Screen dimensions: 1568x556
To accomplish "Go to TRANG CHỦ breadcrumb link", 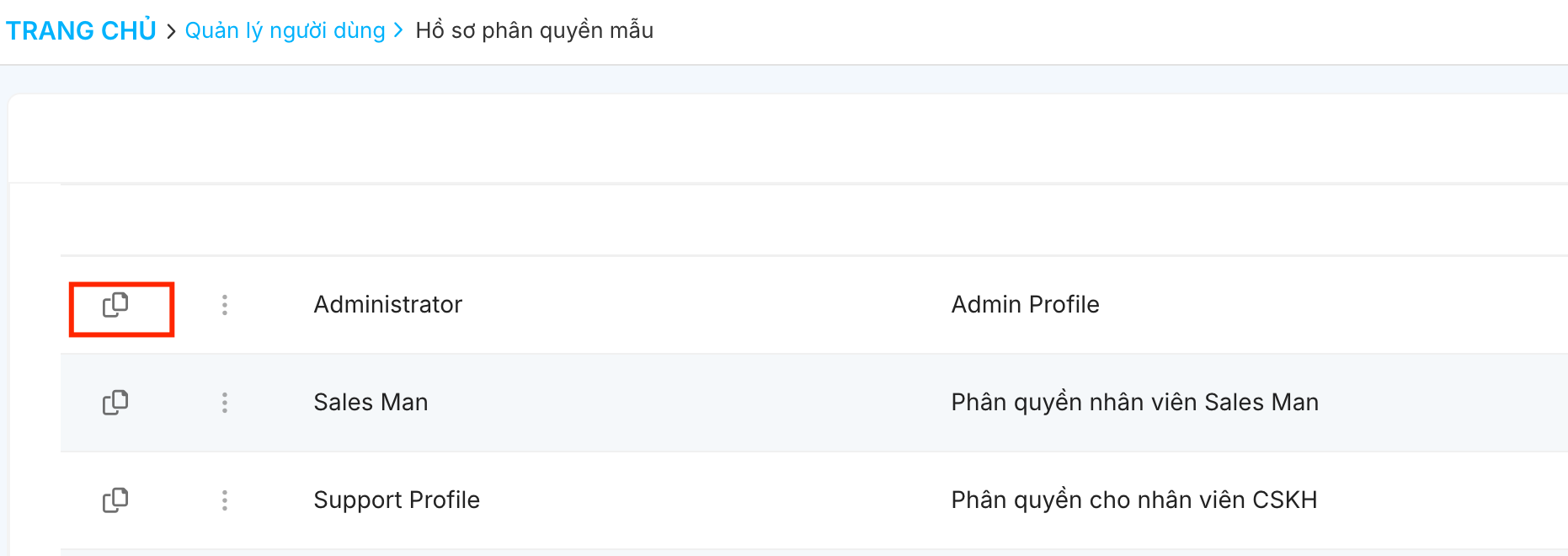I will click(x=81, y=31).
